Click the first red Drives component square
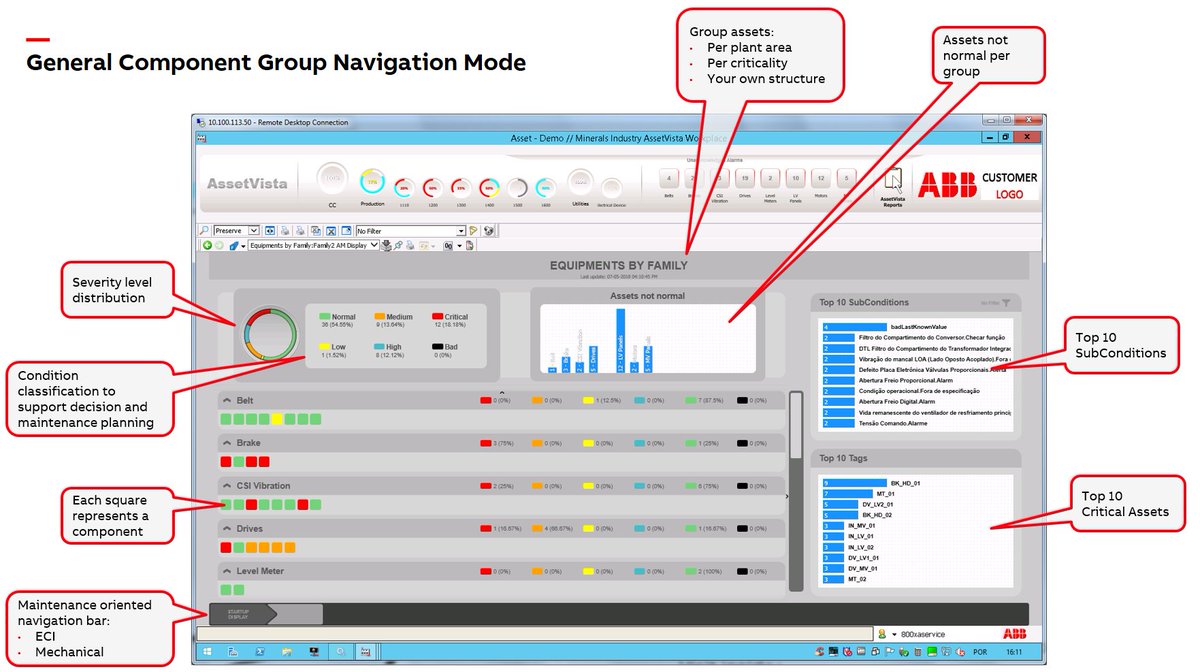The image size is (1200, 672). (226, 548)
